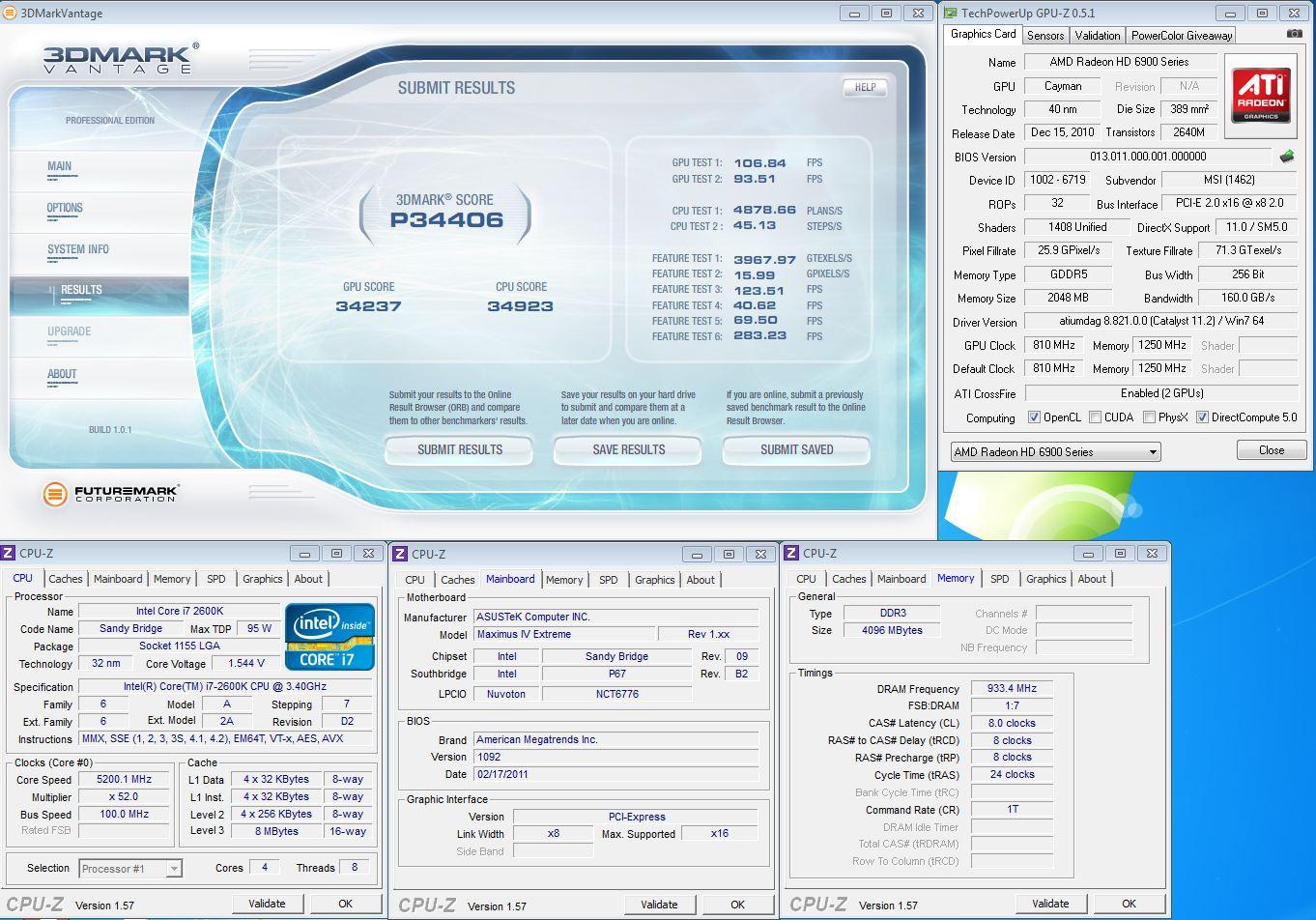Click the SUBMIT SAVED button

click(796, 449)
